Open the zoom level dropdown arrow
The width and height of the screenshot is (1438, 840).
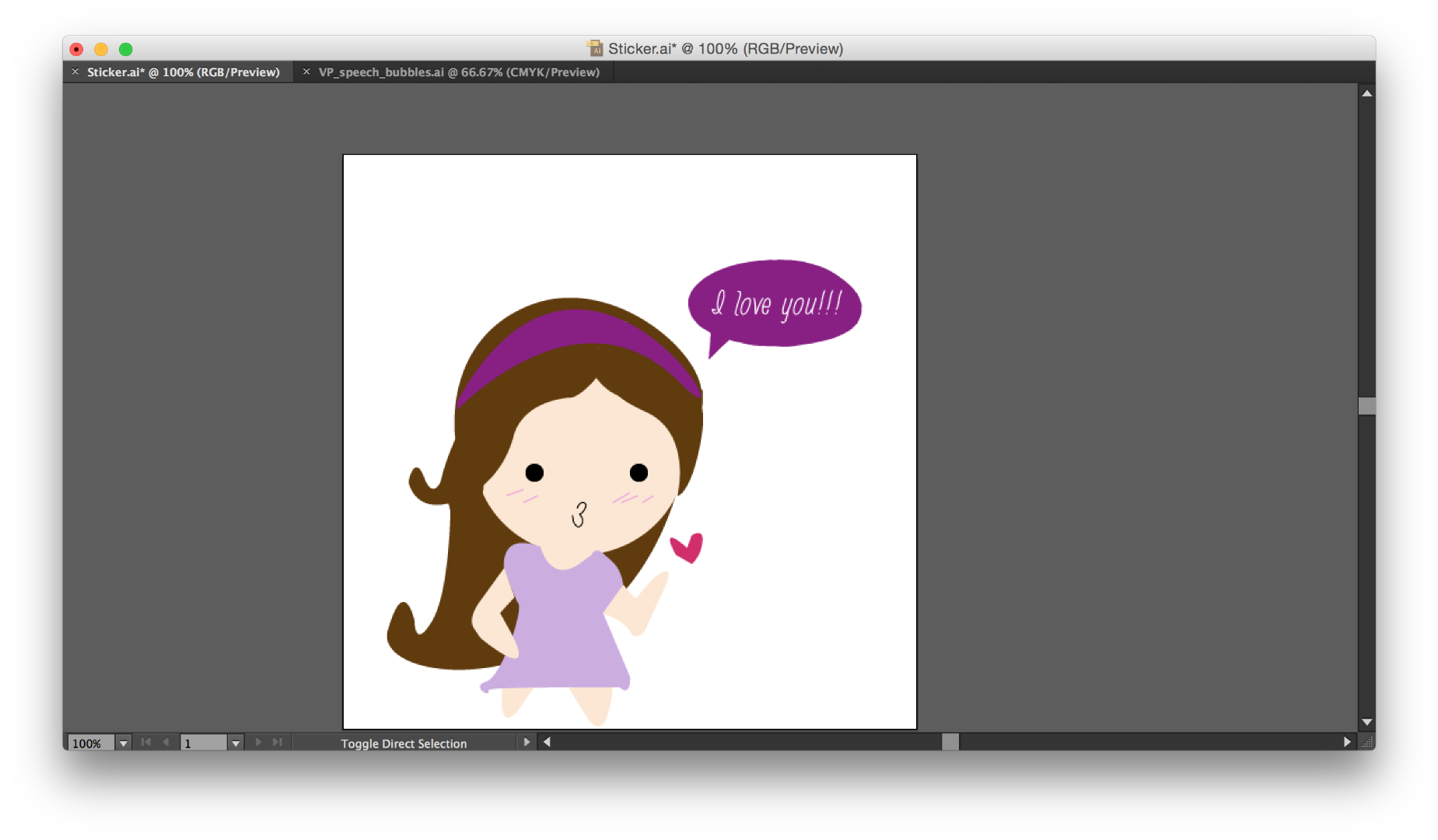[x=123, y=743]
